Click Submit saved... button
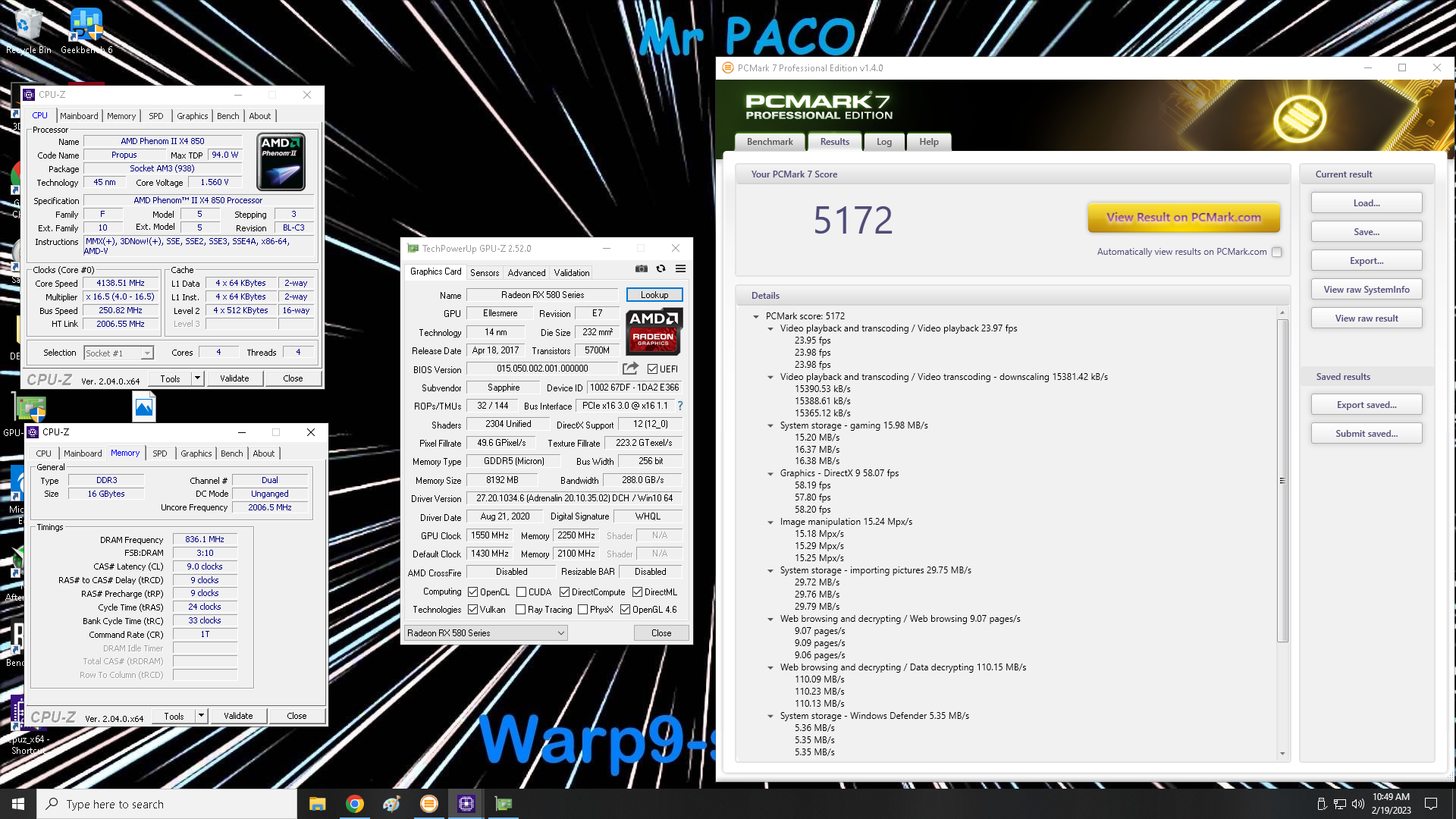The image size is (1456, 819). [1367, 434]
